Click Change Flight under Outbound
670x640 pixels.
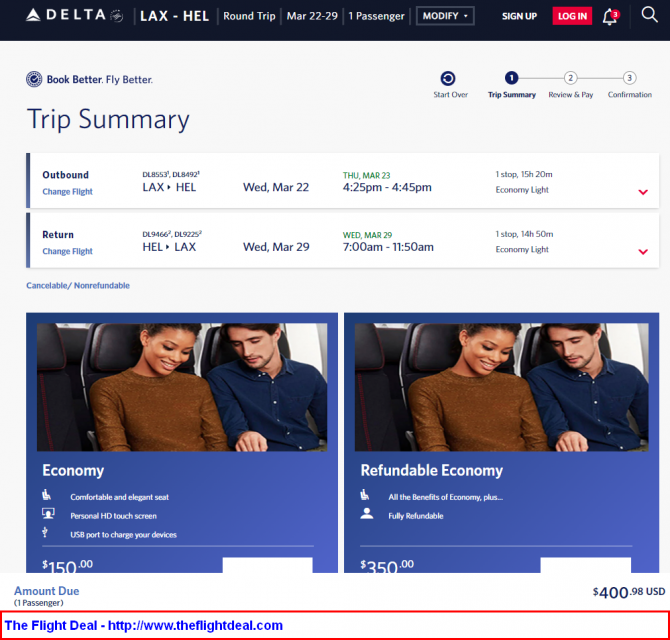pos(67,191)
